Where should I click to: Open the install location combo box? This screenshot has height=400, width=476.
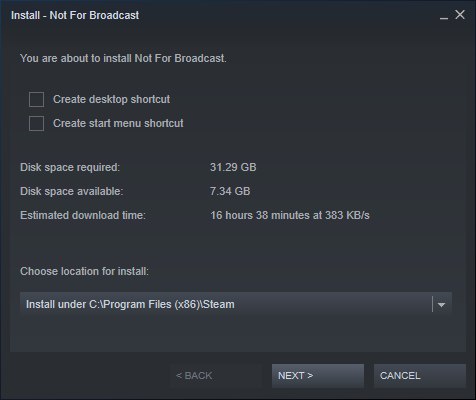[236, 304]
